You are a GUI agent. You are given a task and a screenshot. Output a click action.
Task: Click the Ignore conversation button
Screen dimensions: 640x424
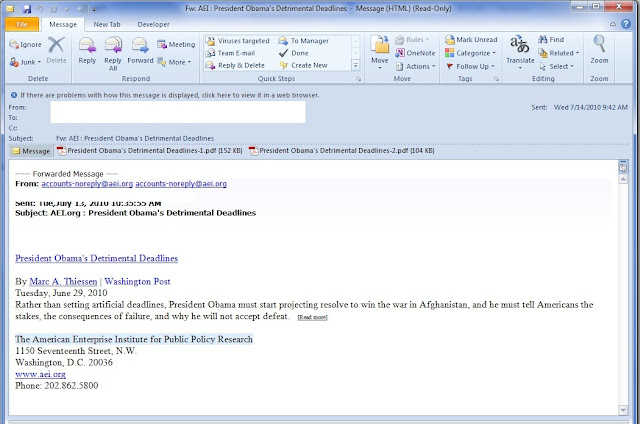click(25, 44)
